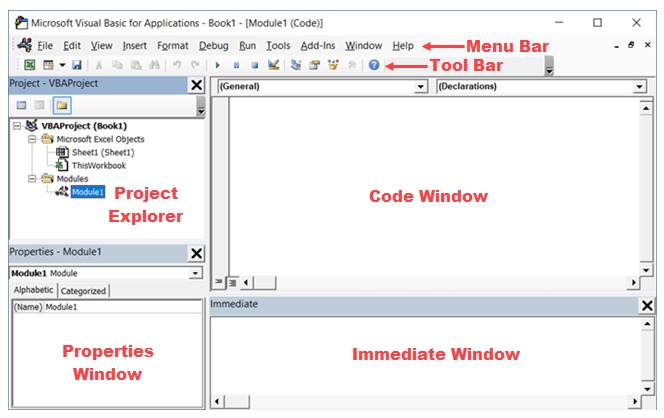Open the File menu
This screenshot has width=664, height=418.
tap(45, 46)
